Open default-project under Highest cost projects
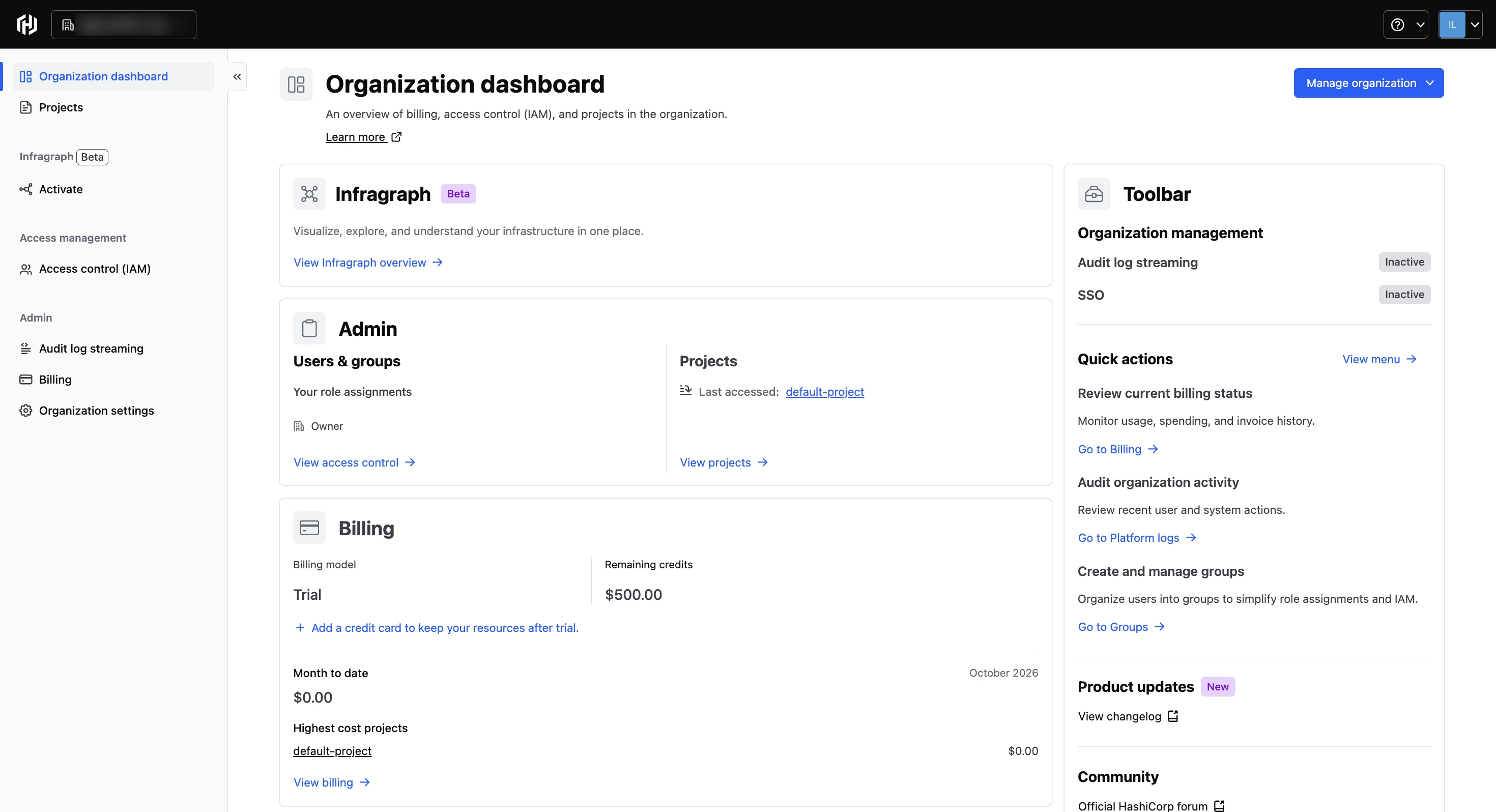Viewport: 1496px width, 812px height. (x=332, y=751)
